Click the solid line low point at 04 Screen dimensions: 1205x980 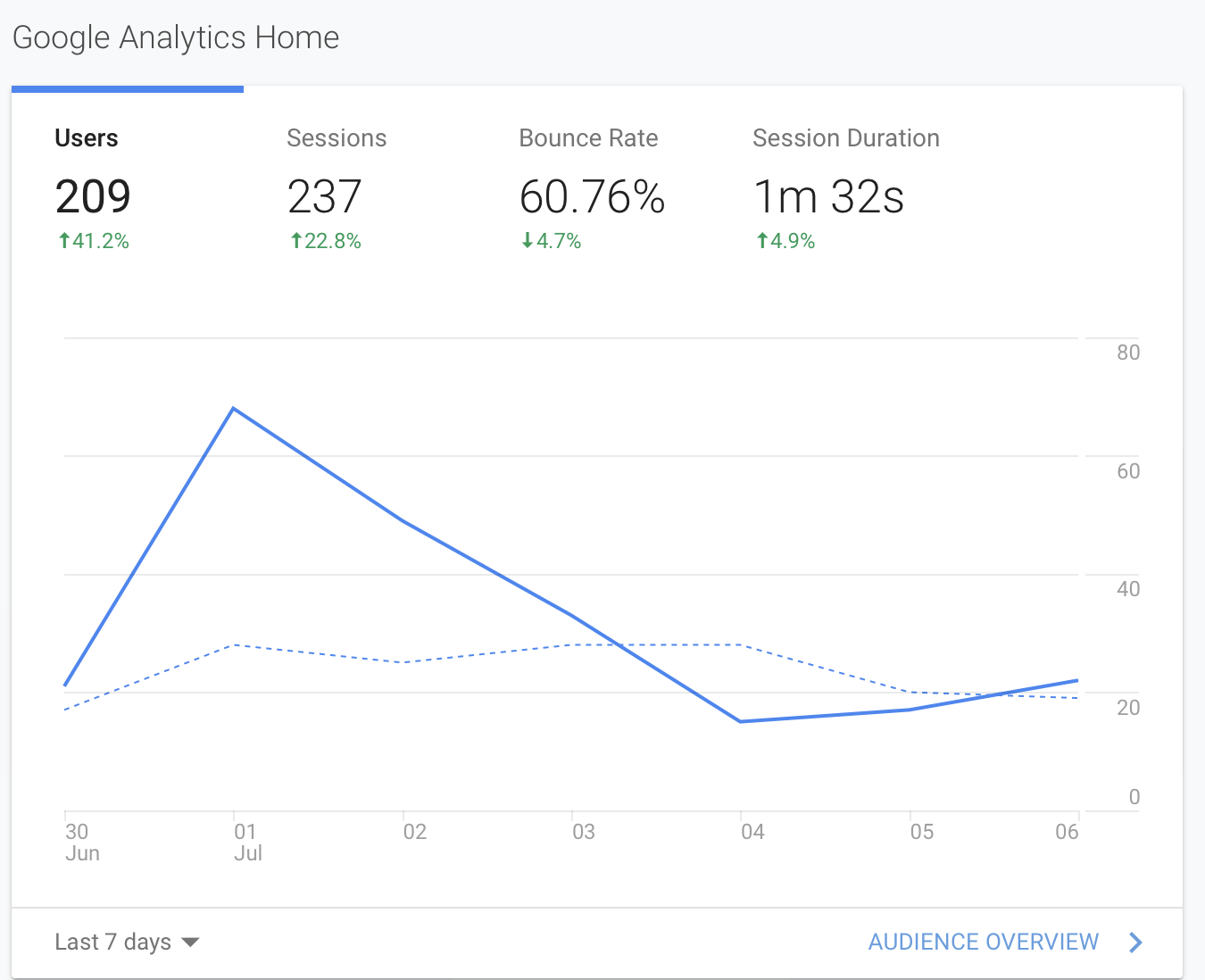point(741,721)
